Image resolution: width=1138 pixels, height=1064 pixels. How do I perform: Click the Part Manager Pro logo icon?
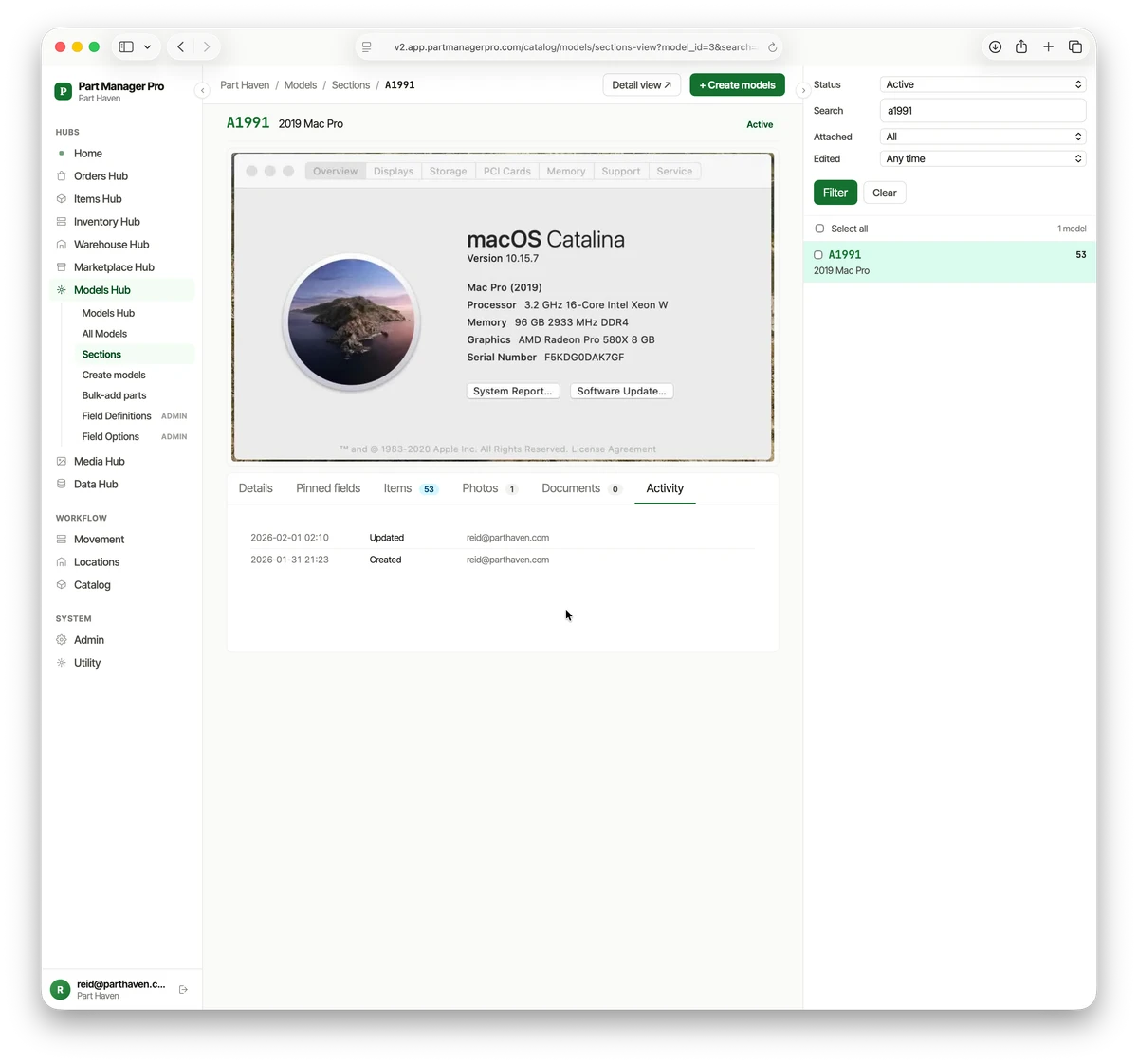click(64, 91)
